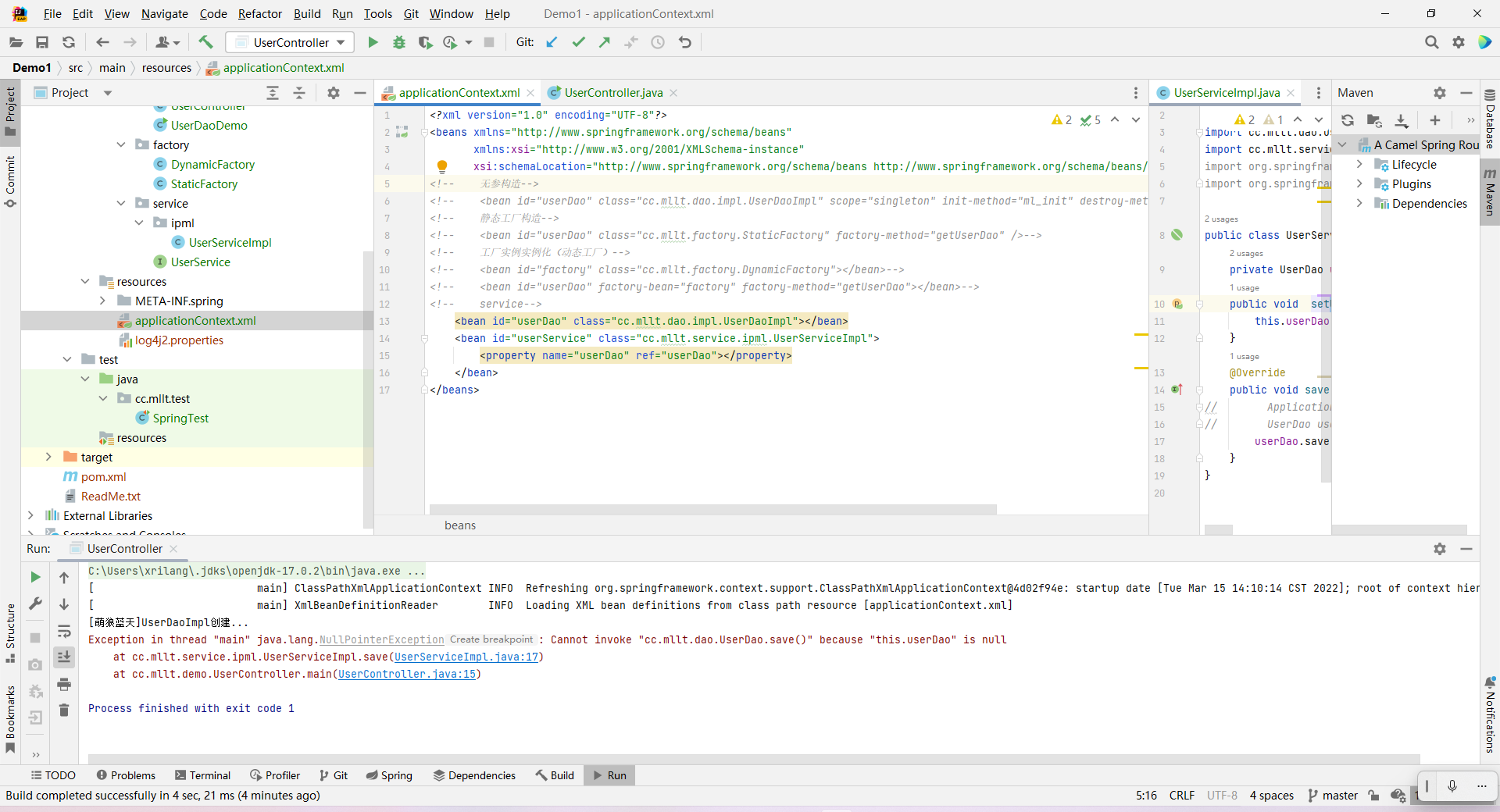This screenshot has width=1500, height=812.
Task: Rollback changes with the undo arrow icon
Action: click(x=685, y=42)
